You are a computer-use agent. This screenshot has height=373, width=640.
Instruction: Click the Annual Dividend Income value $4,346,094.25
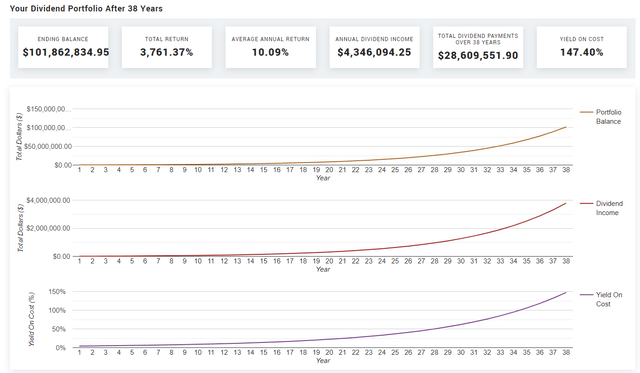tap(374, 52)
